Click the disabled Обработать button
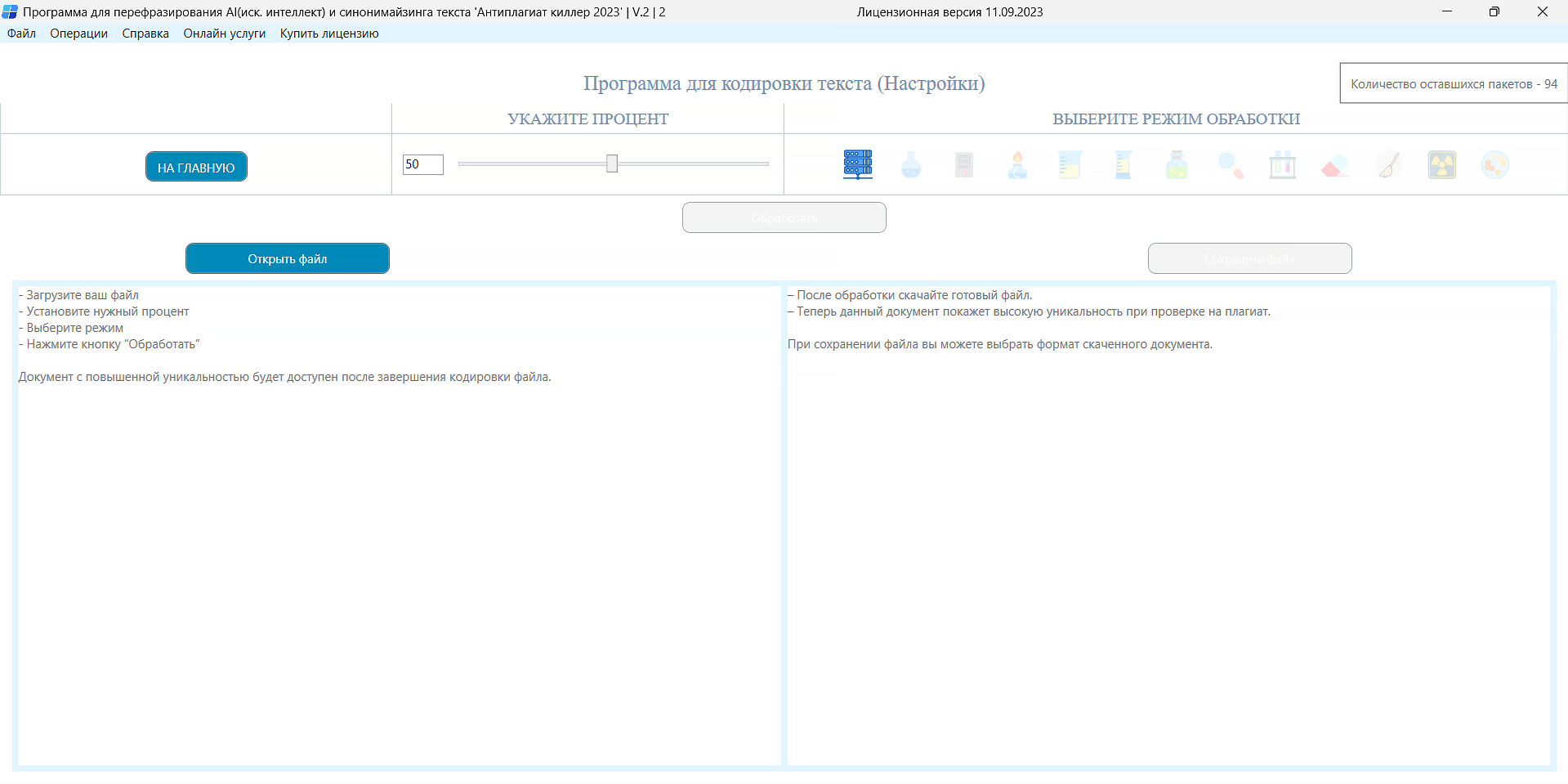 click(x=784, y=217)
